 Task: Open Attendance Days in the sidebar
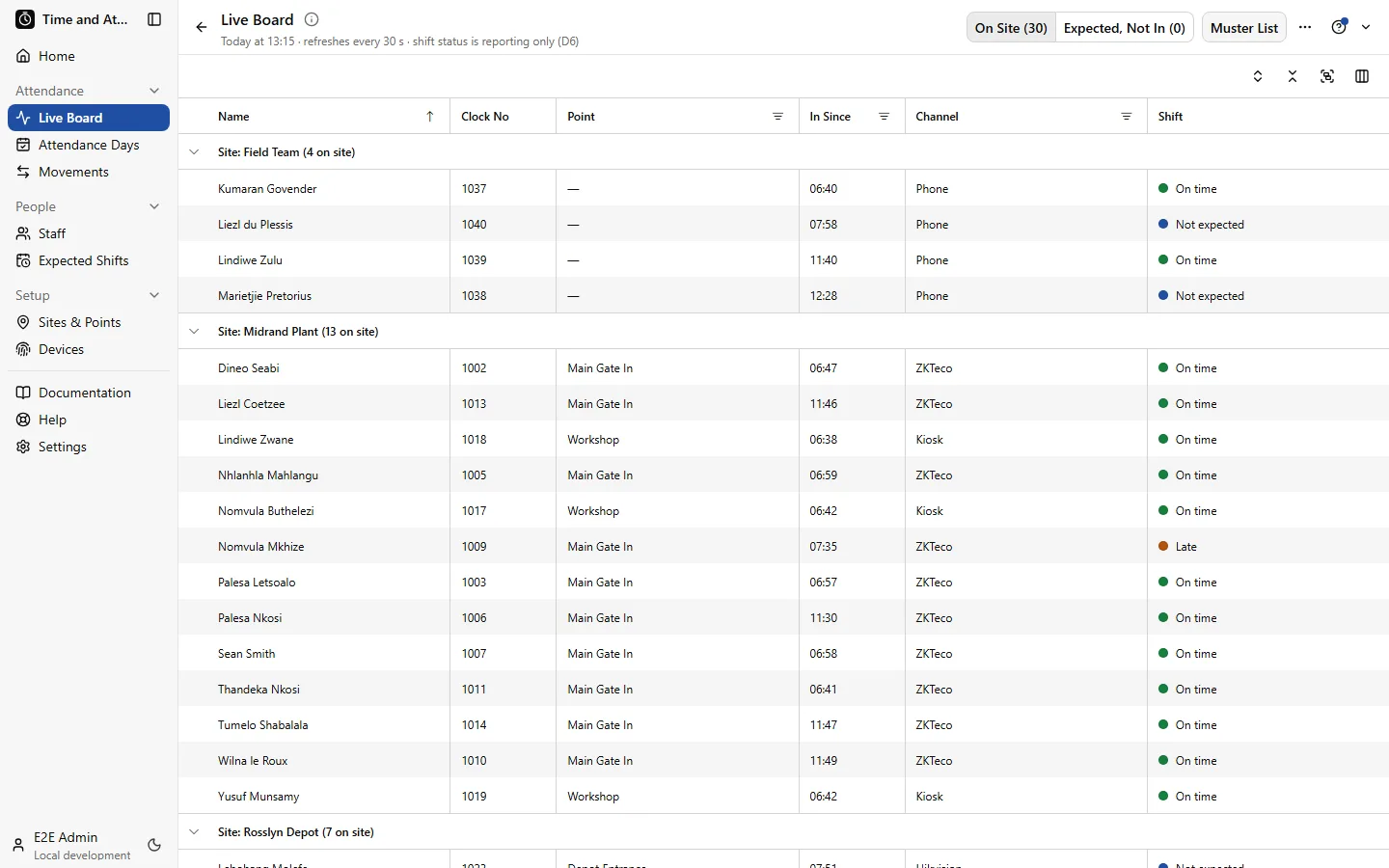coord(89,145)
